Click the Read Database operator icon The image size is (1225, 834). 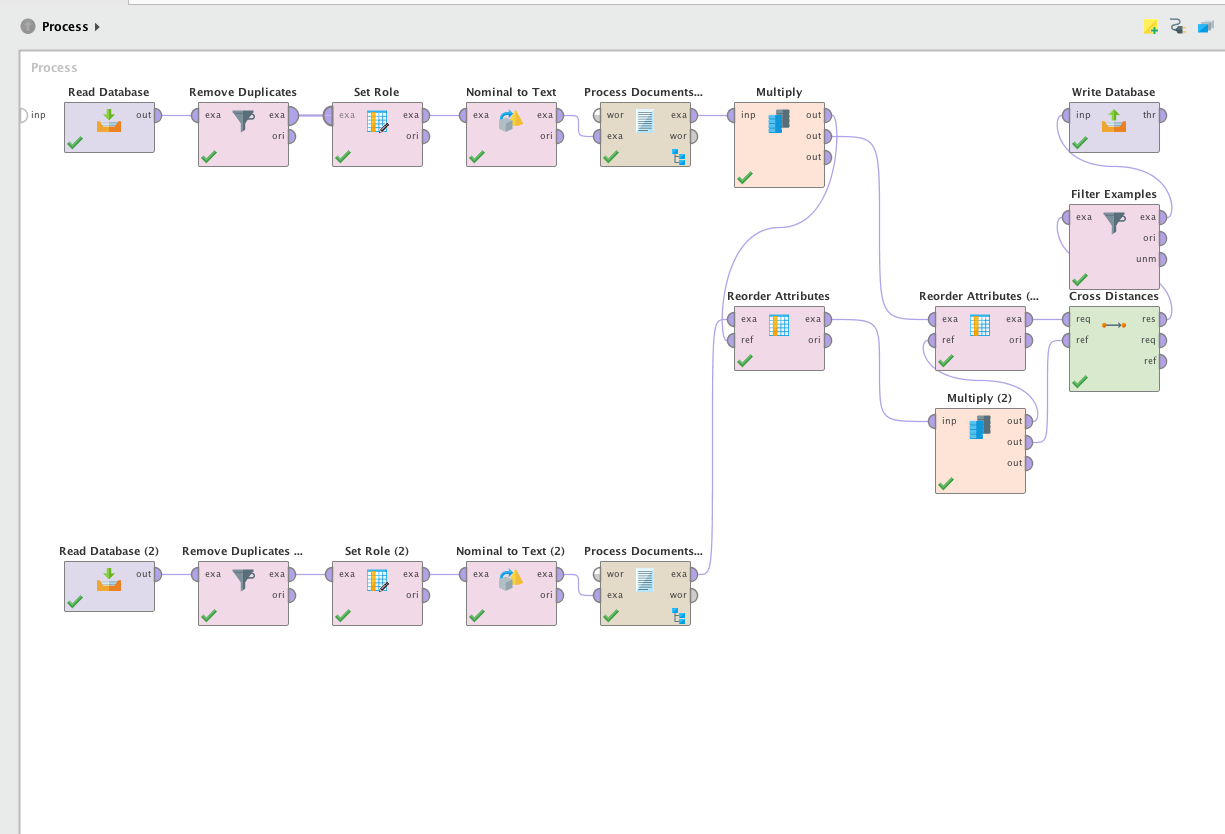(109, 121)
